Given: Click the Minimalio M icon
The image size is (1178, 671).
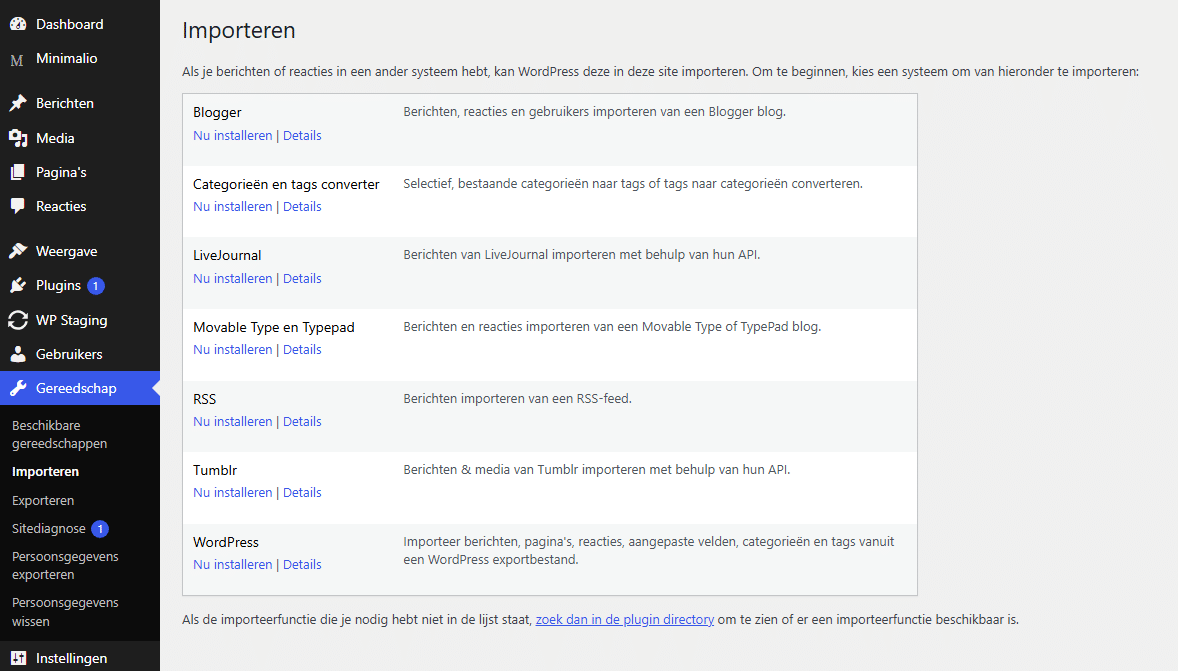Looking at the screenshot, I should pyautogui.click(x=17, y=60).
